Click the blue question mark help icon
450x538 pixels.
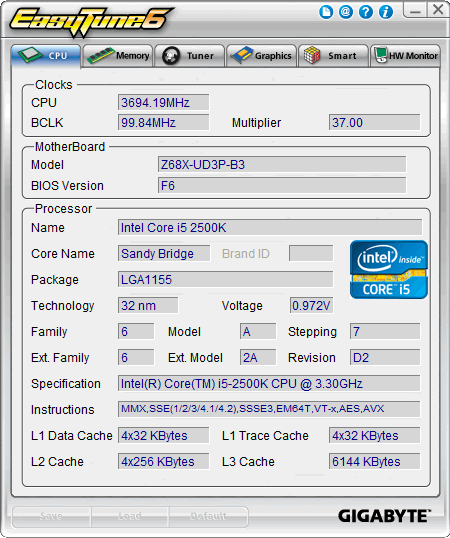pyautogui.click(x=366, y=12)
